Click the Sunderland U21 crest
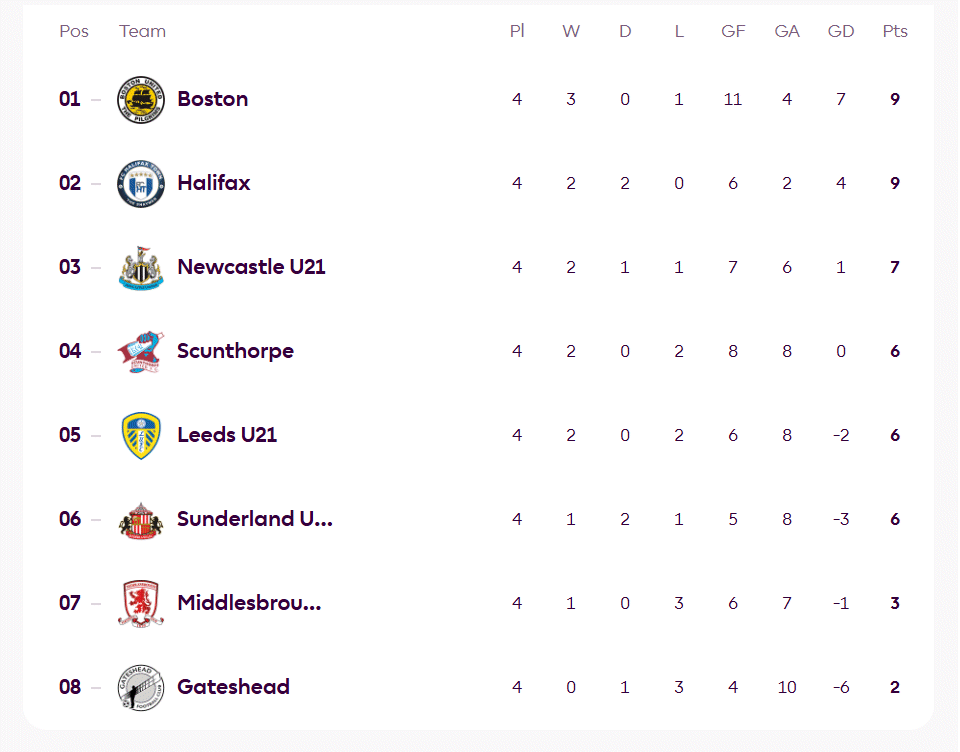 coord(141,521)
